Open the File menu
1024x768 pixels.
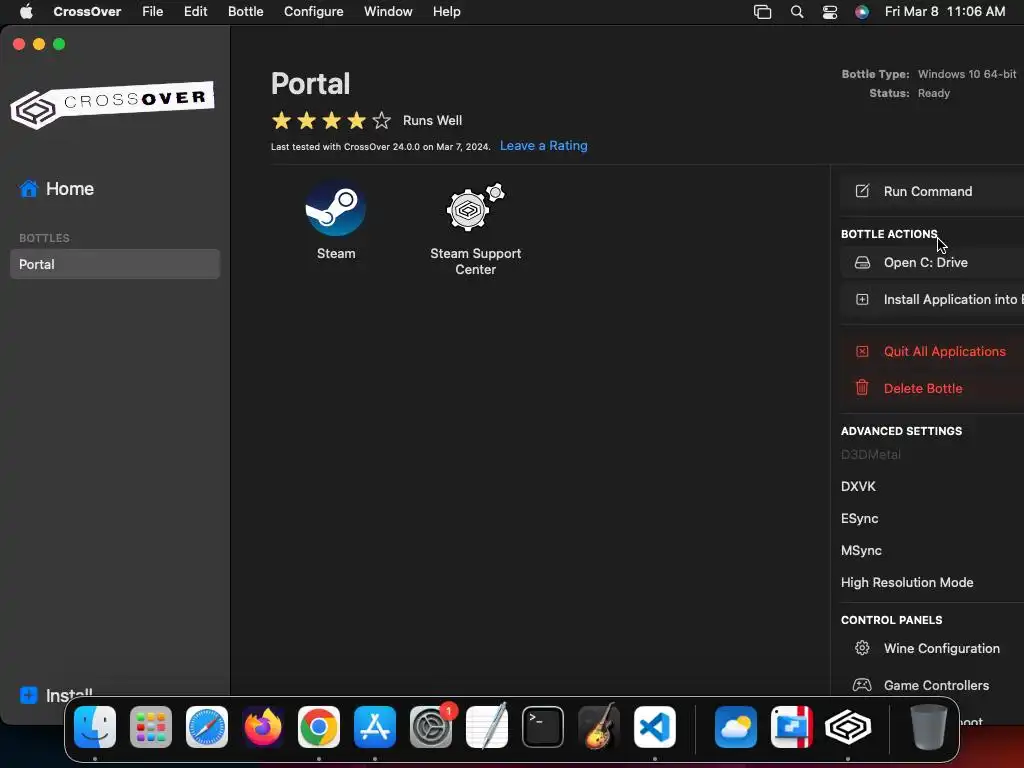tap(152, 12)
